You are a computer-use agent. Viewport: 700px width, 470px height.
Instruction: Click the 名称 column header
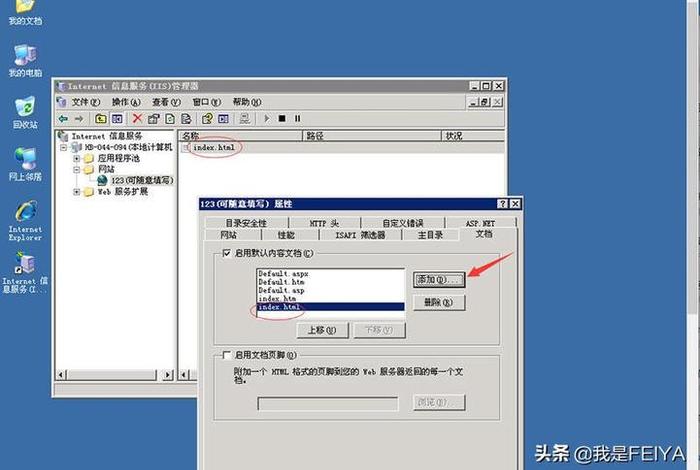click(241, 136)
